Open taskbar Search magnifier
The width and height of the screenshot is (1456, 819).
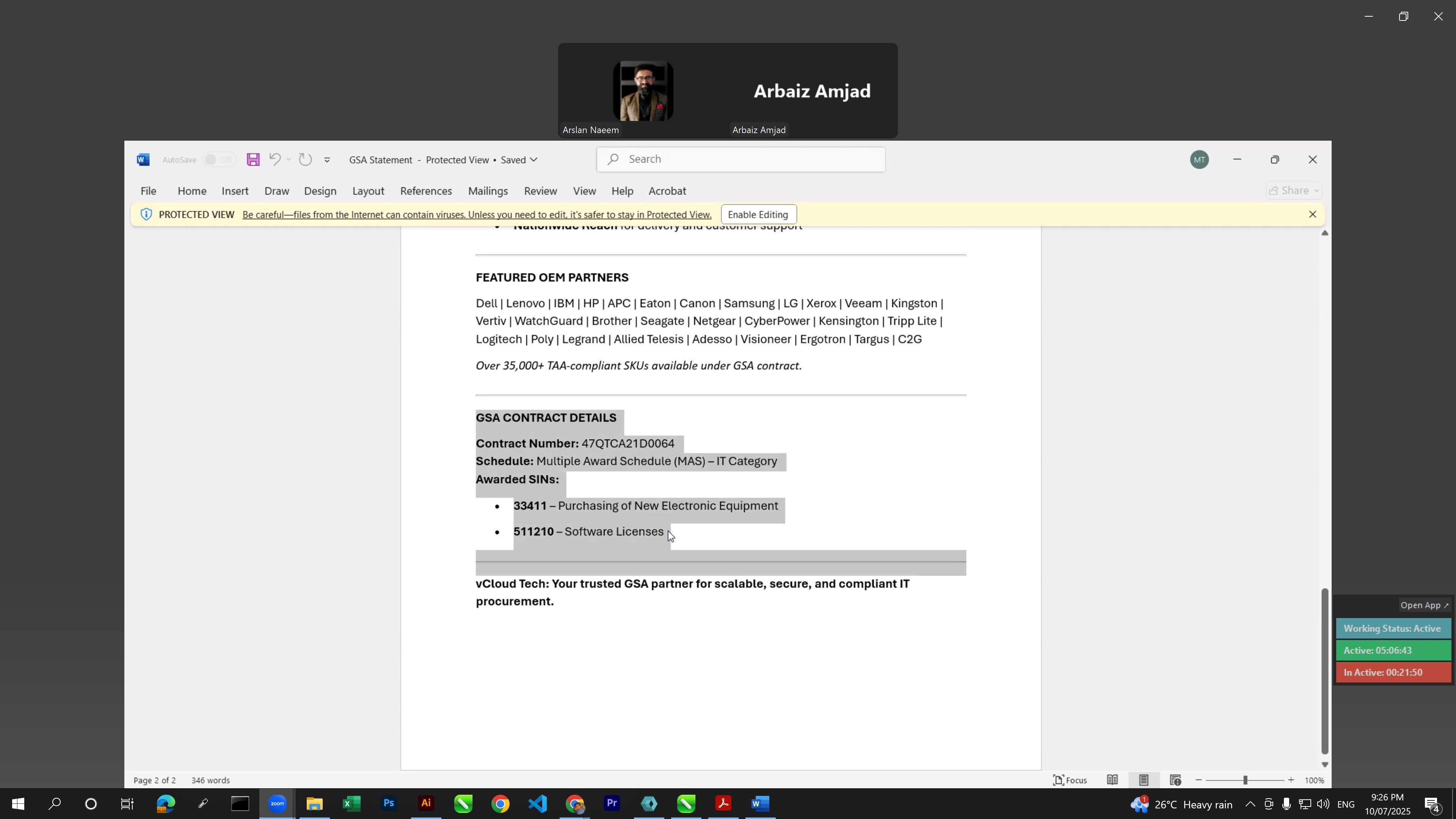coord(54,804)
